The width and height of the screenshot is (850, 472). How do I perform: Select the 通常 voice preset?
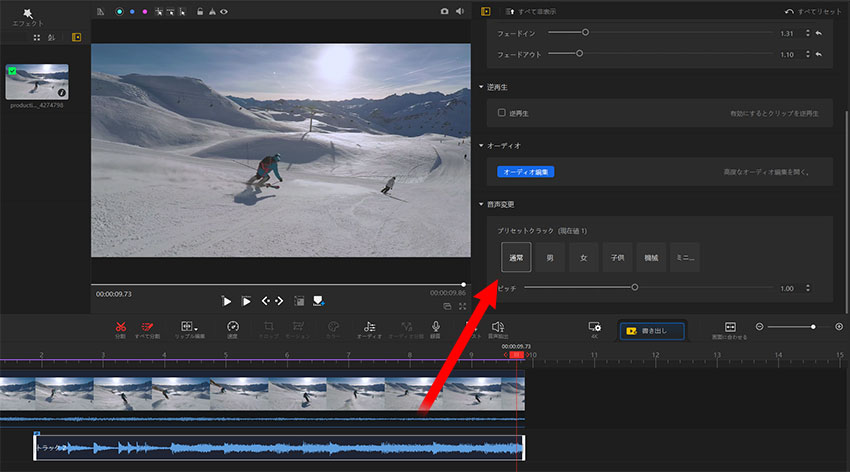(516, 257)
